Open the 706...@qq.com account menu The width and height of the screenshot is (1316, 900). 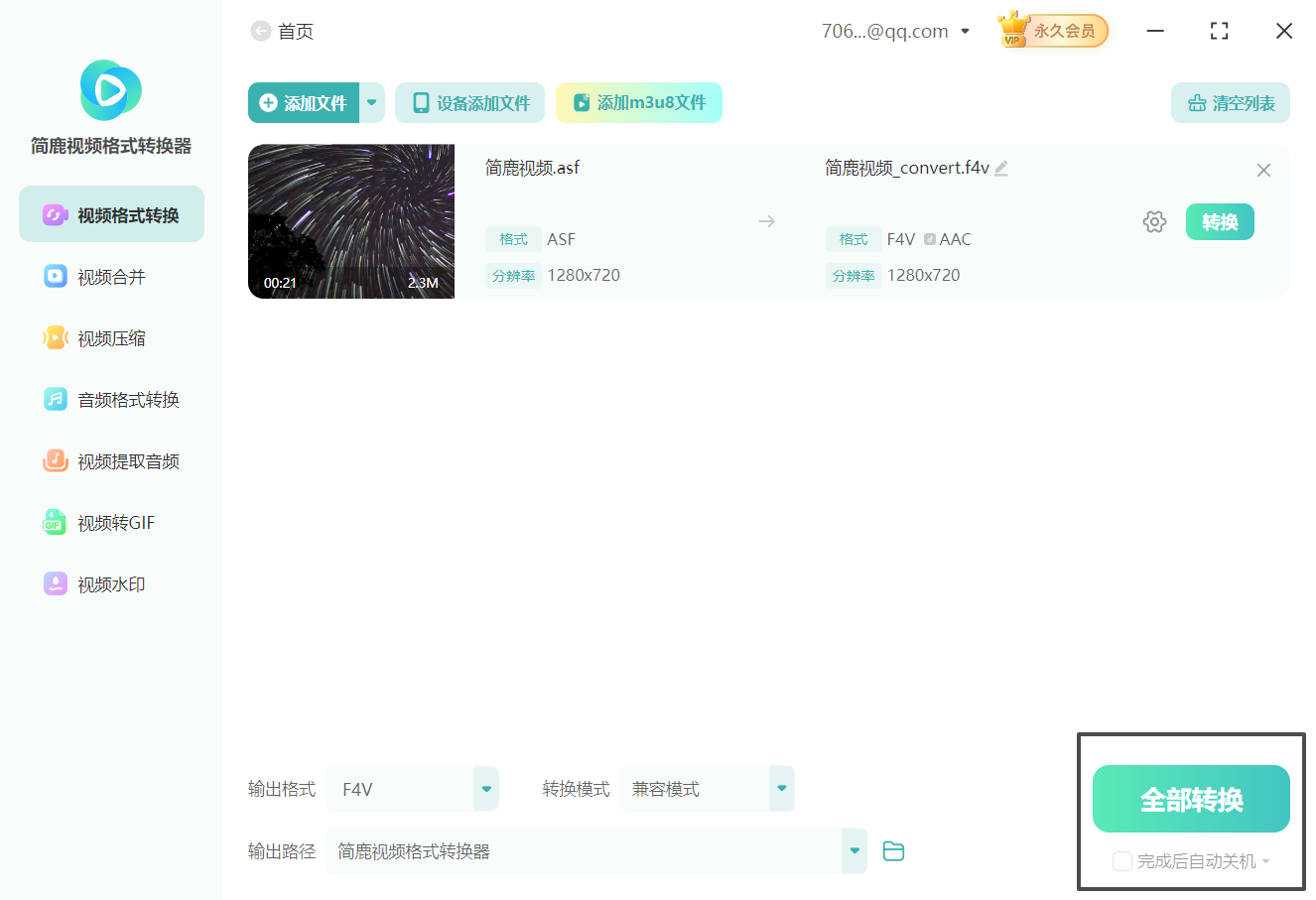click(x=892, y=31)
